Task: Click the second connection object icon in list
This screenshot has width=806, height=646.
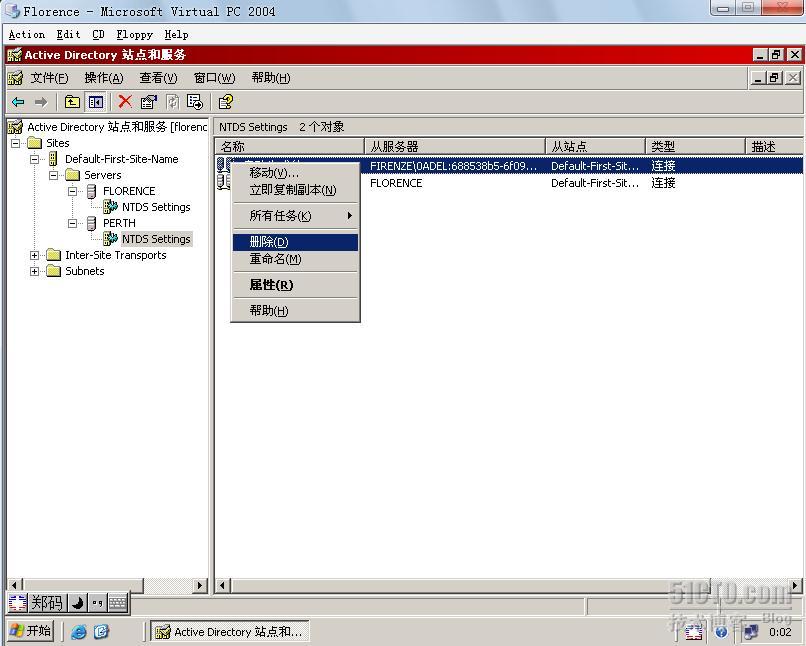Action: pyautogui.click(x=223, y=182)
